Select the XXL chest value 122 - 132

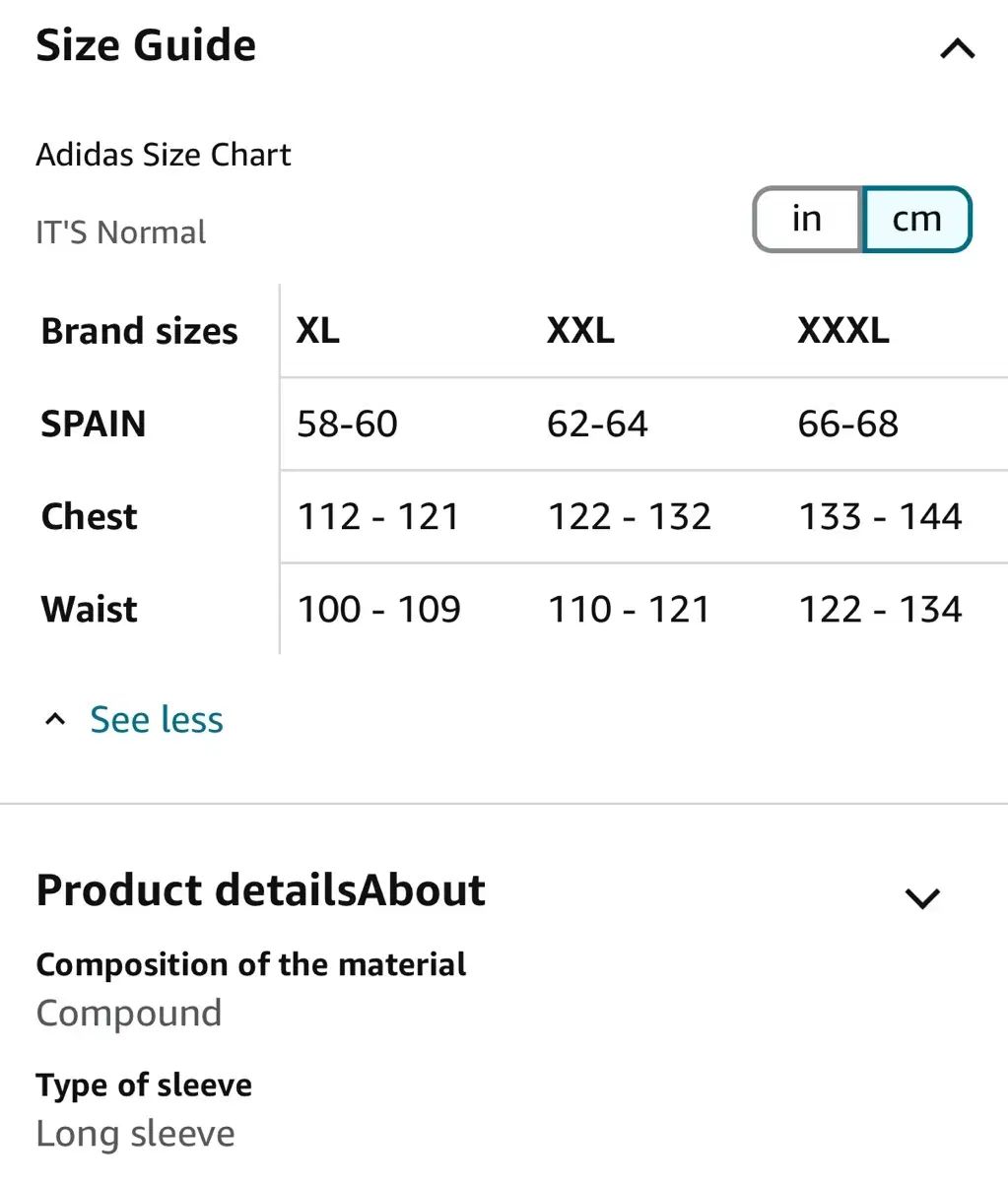629,516
